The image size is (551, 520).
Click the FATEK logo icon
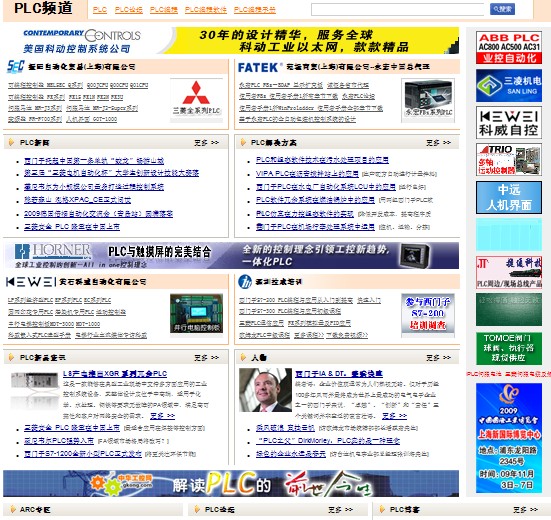pos(259,67)
